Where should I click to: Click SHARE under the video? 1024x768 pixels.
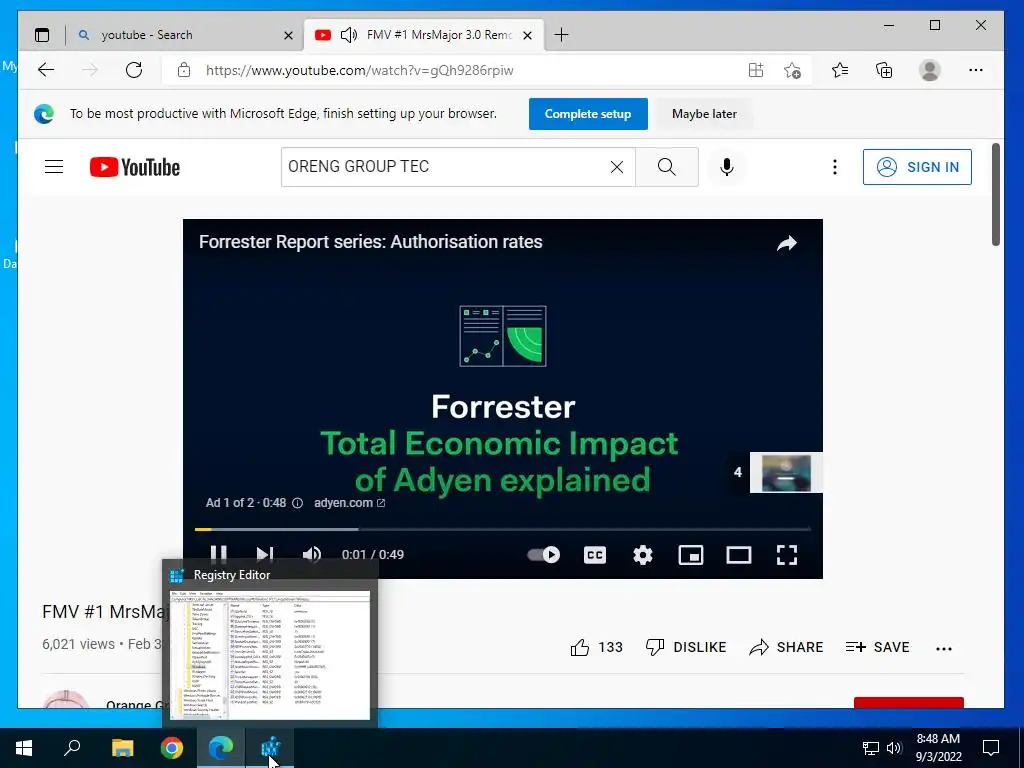tap(786, 647)
